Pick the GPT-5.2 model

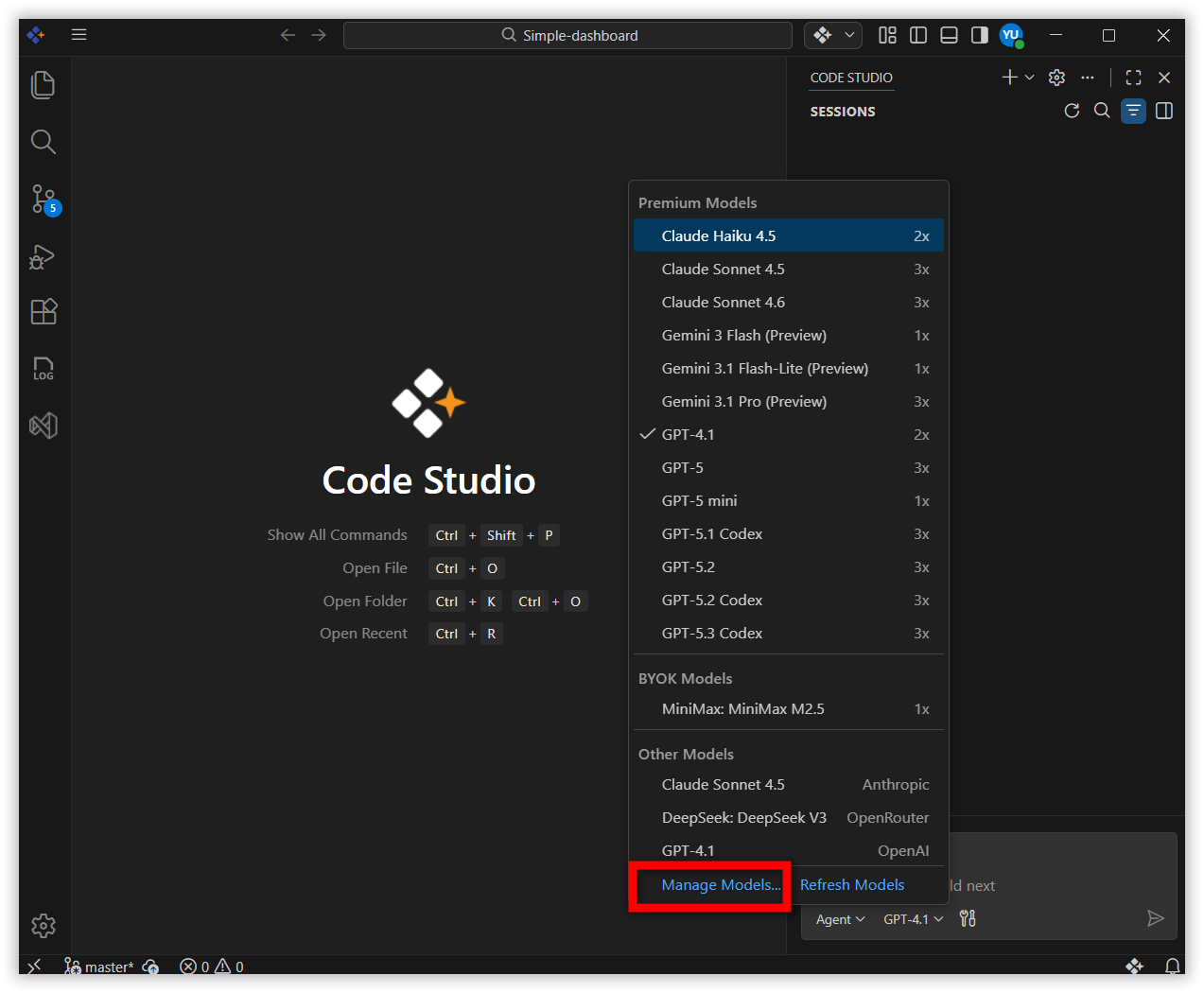coord(789,566)
